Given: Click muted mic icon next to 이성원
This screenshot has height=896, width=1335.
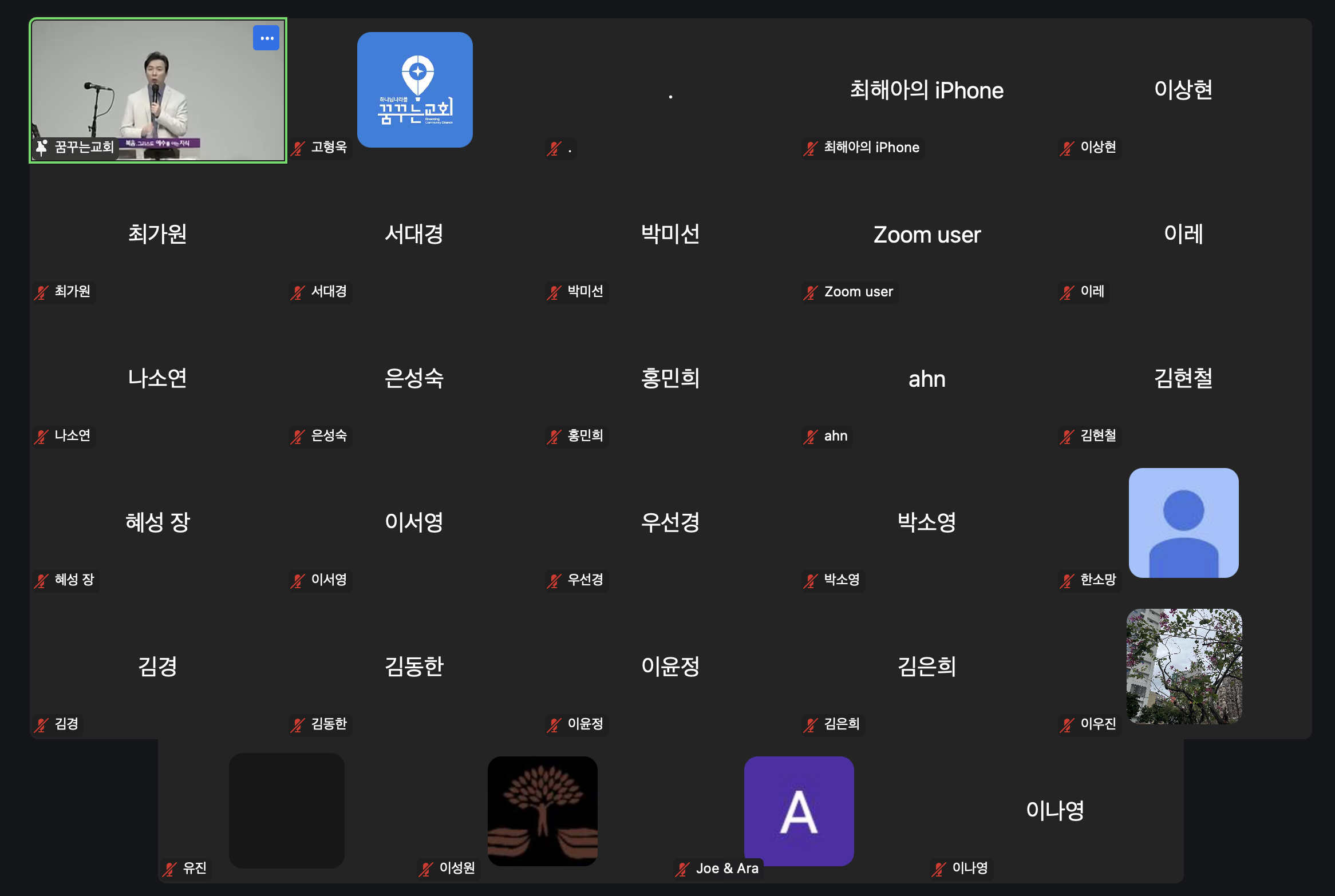Looking at the screenshot, I should (x=426, y=869).
